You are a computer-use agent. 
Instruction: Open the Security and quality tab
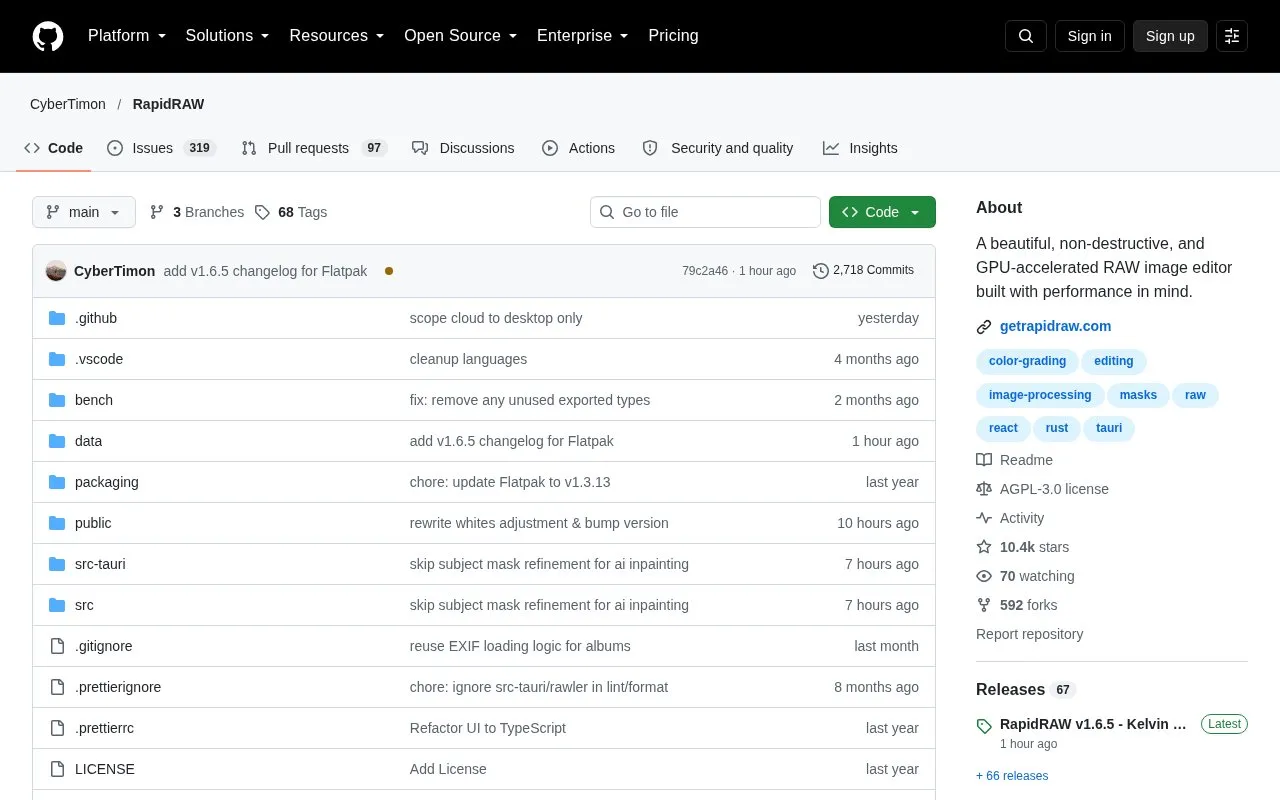718,148
